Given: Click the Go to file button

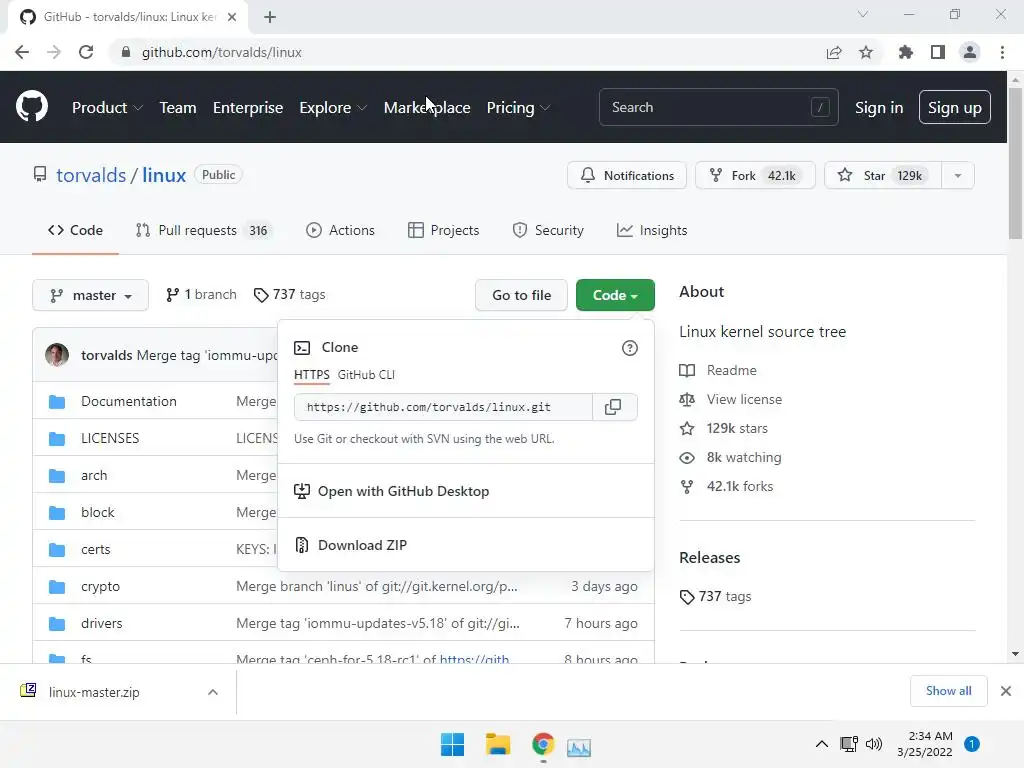Looking at the screenshot, I should click(x=521, y=295).
